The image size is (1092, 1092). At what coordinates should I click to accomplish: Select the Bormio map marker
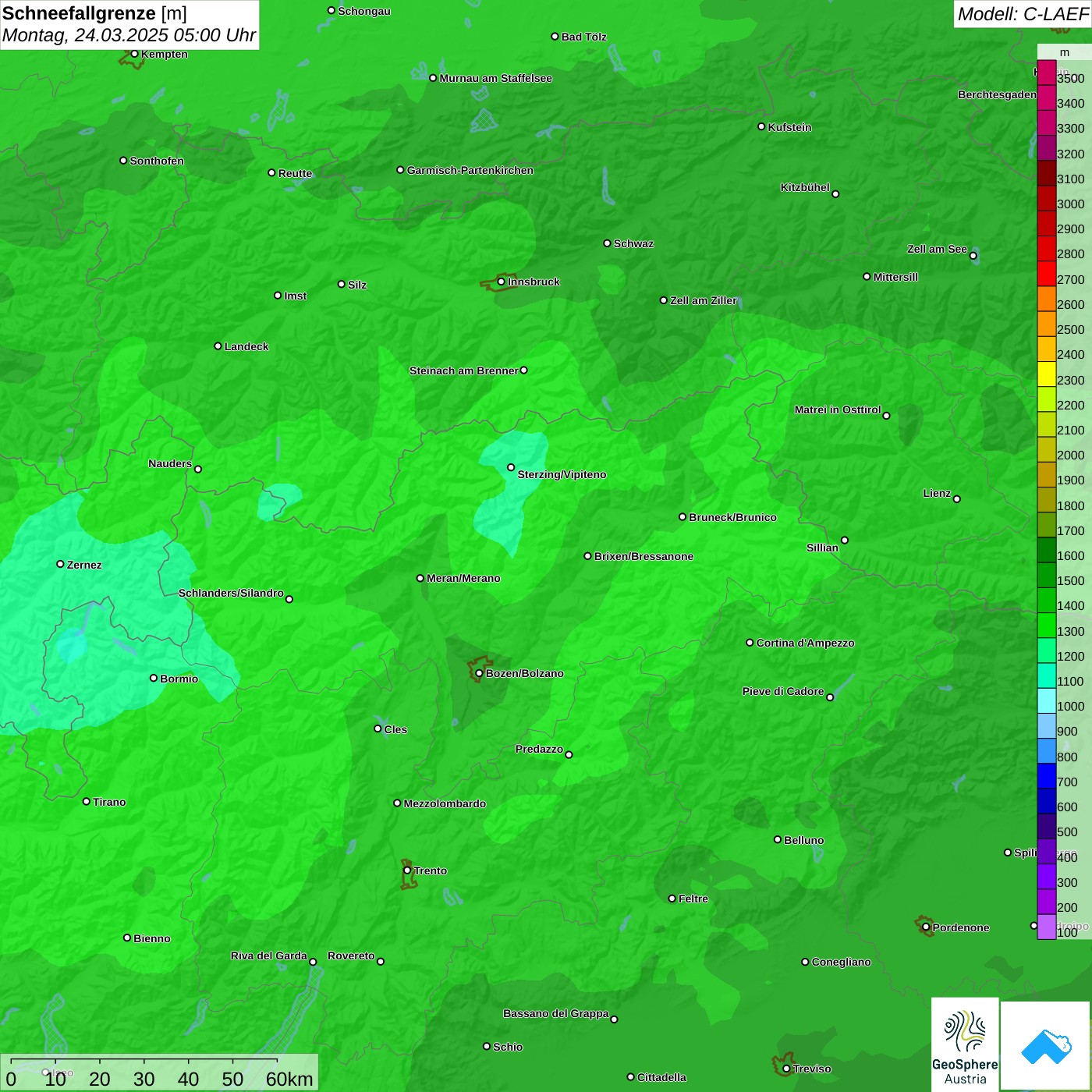click(154, 678)
